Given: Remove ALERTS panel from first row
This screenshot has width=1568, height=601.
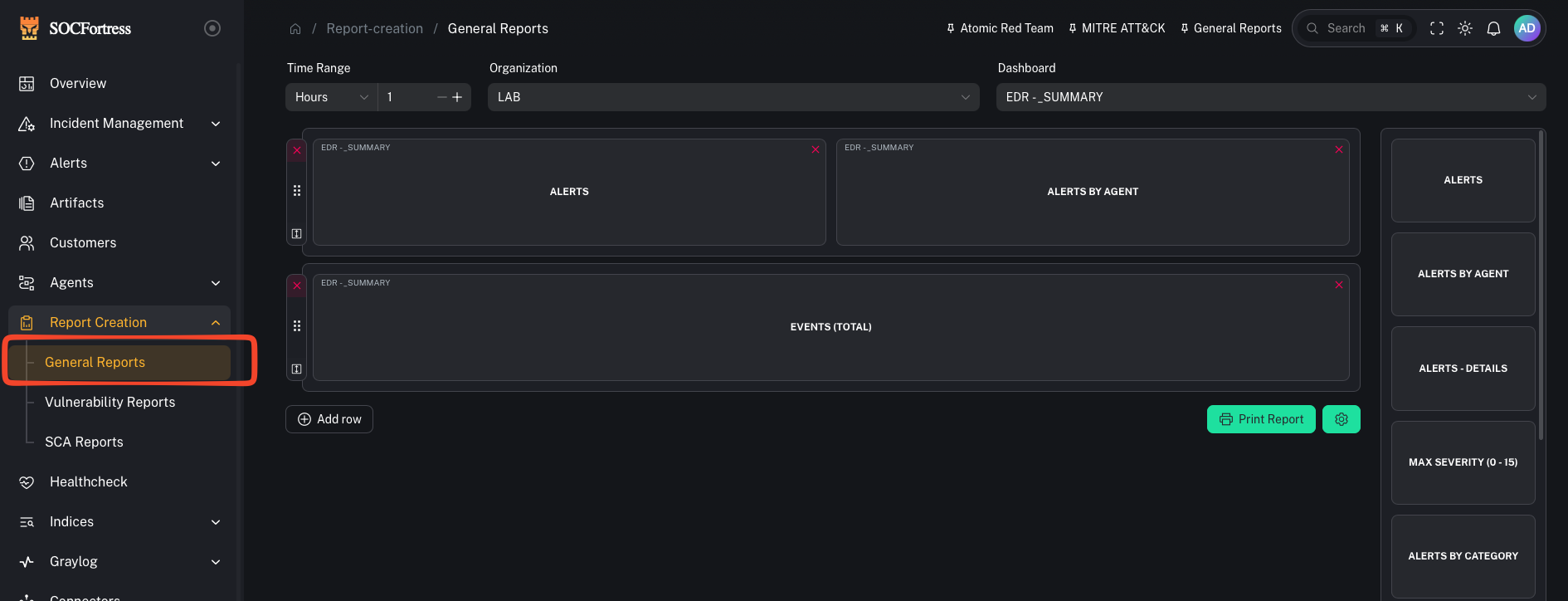Looking at the screenshot, I should pos(816,149).
